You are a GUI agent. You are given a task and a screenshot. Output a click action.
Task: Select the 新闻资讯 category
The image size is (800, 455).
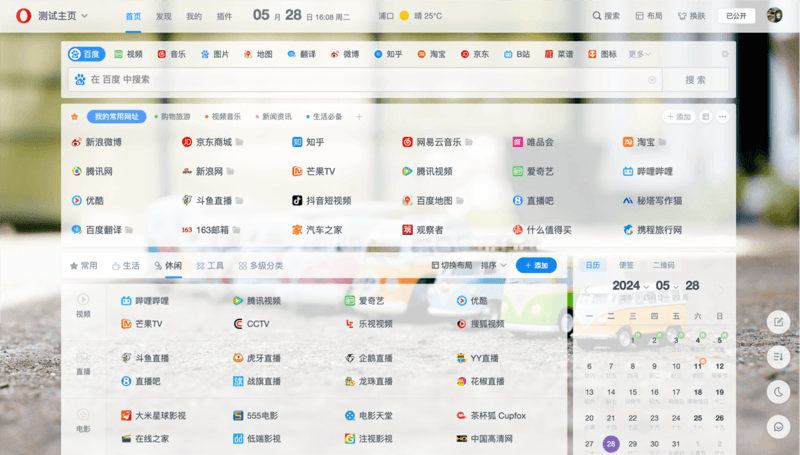click(x=274, y=117)
